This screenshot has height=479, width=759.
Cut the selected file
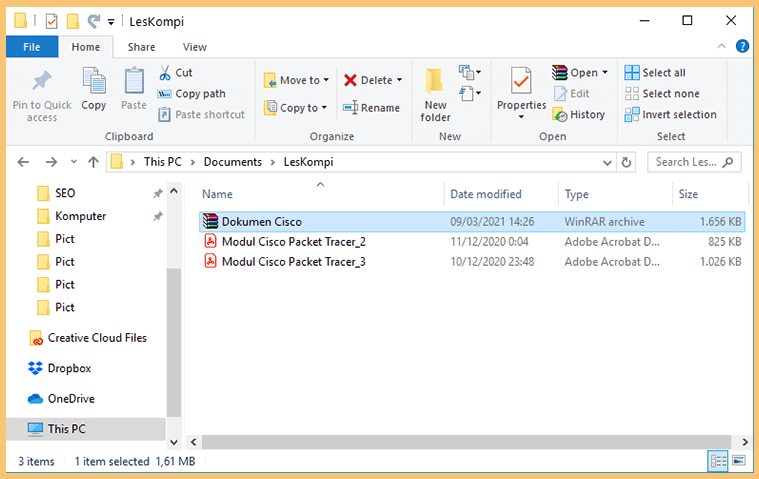click(176, 73)
